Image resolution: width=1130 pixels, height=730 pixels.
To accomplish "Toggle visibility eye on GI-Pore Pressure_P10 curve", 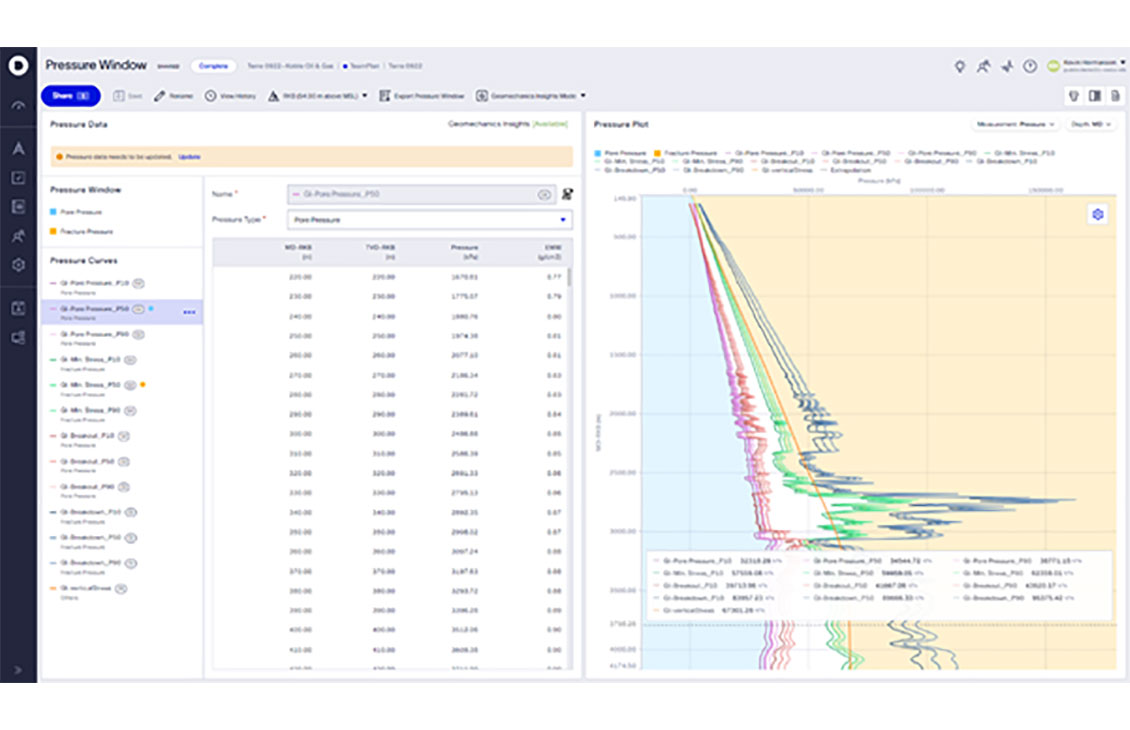I will click(138, 283).
